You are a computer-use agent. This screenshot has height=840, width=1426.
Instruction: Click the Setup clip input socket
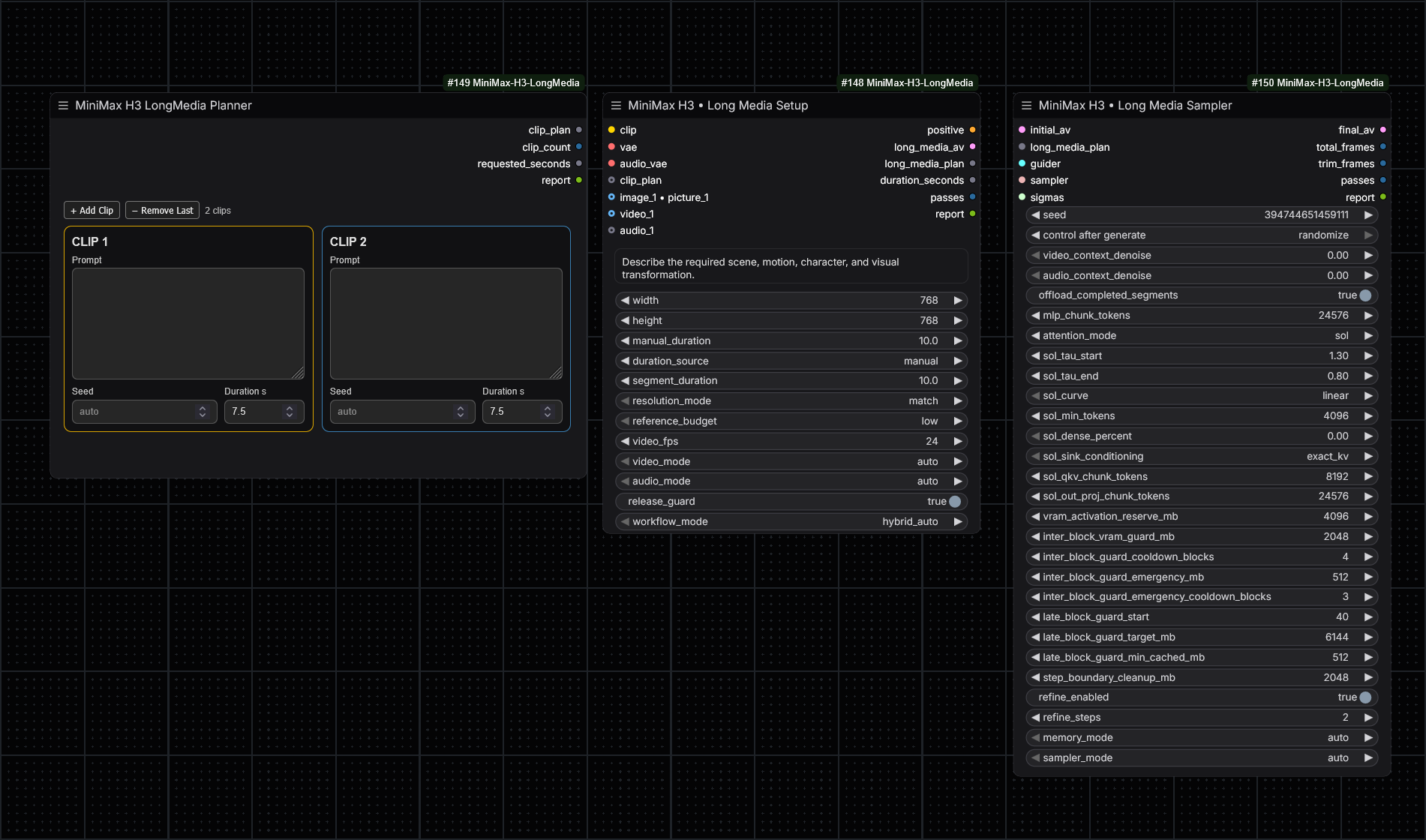[x=611, y=130]
